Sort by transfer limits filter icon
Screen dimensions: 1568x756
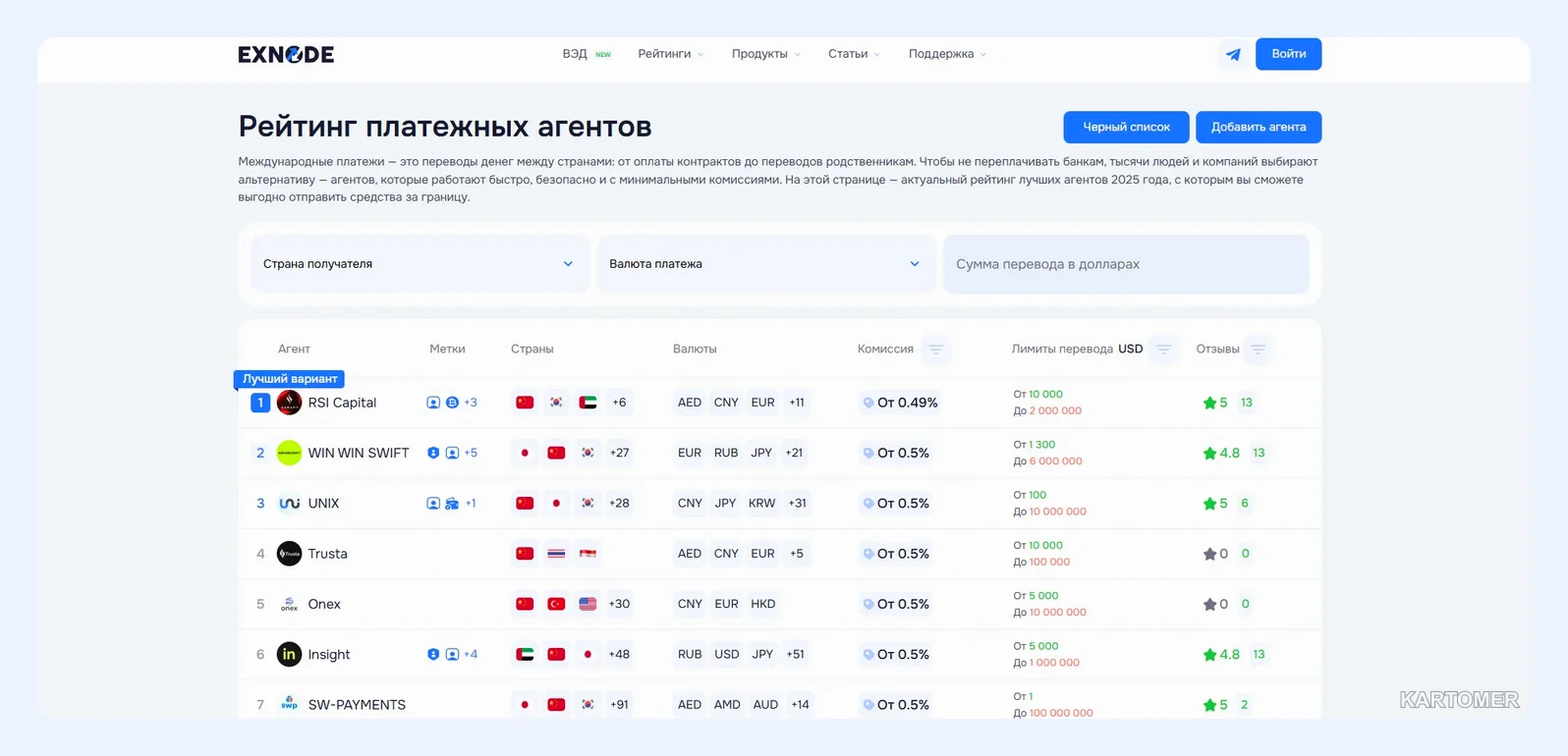[1163, 350]
